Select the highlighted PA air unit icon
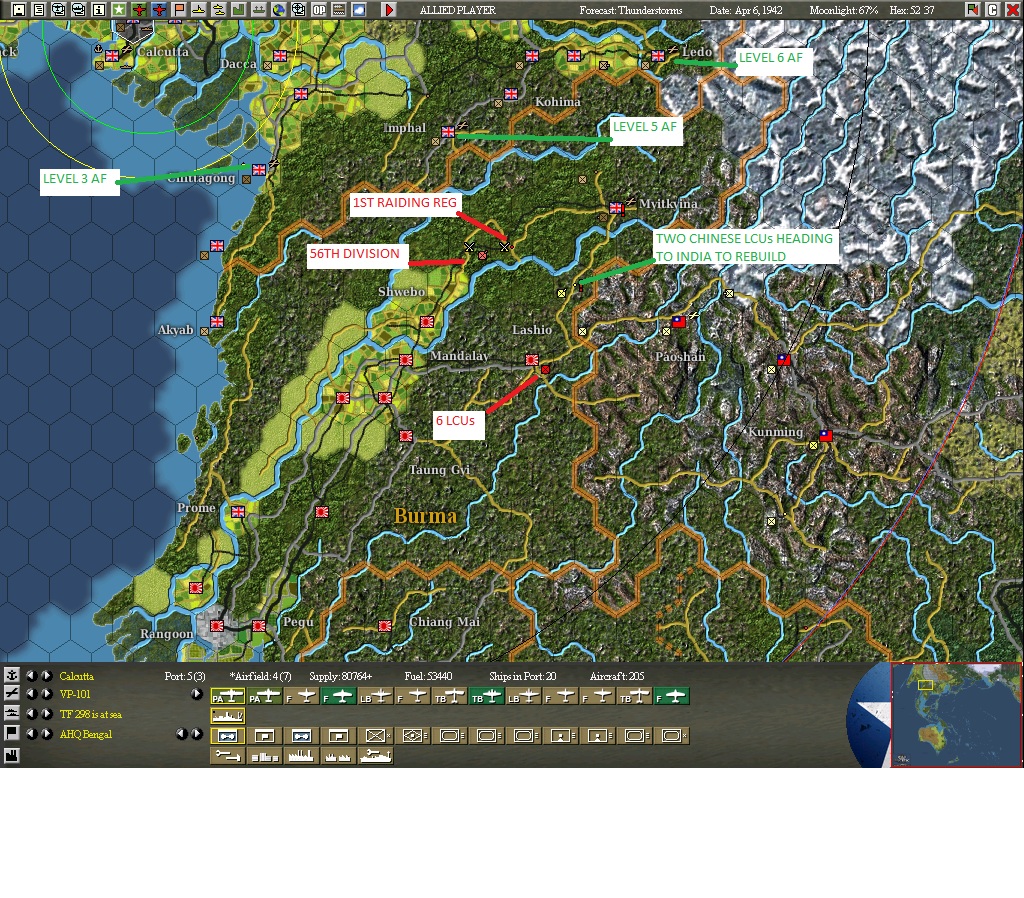 tap(228, 697)
